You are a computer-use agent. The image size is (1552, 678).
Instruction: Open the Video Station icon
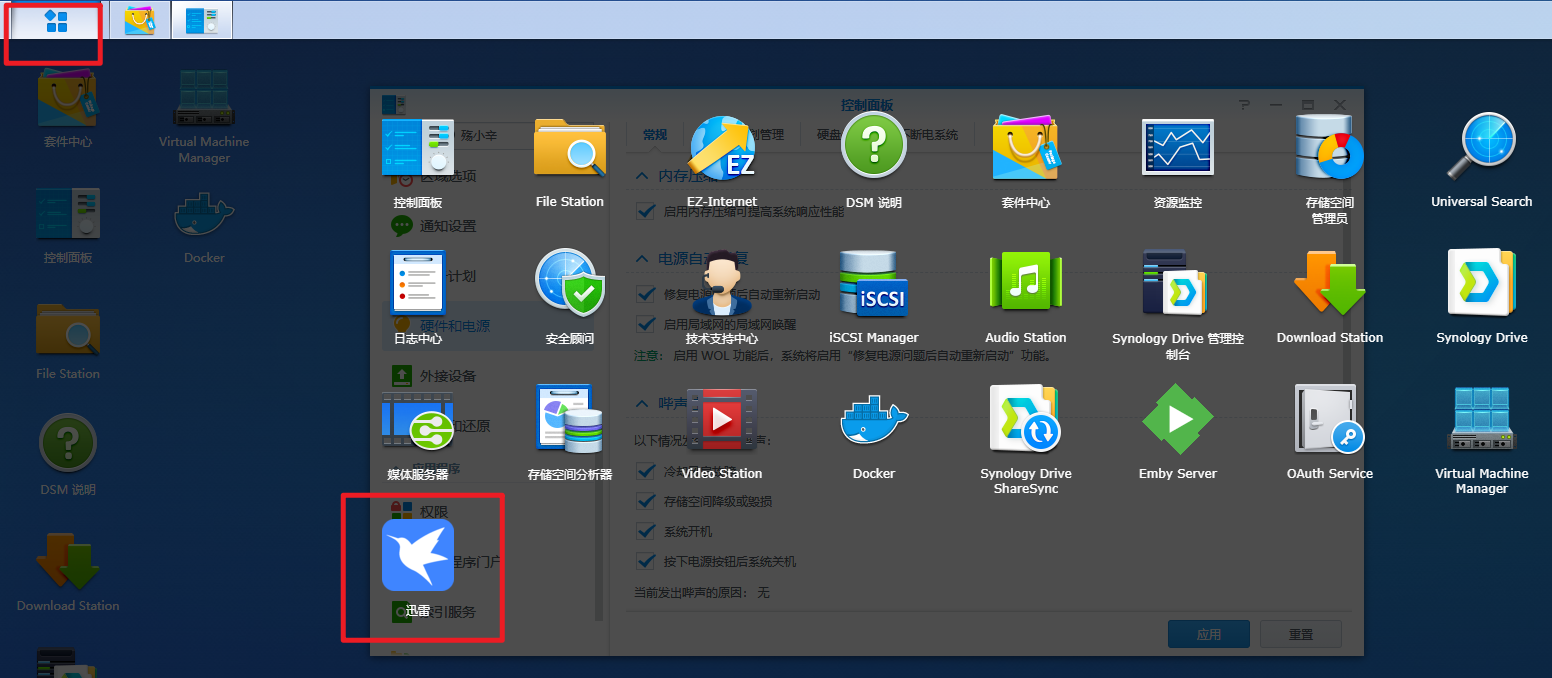(722, 421)
